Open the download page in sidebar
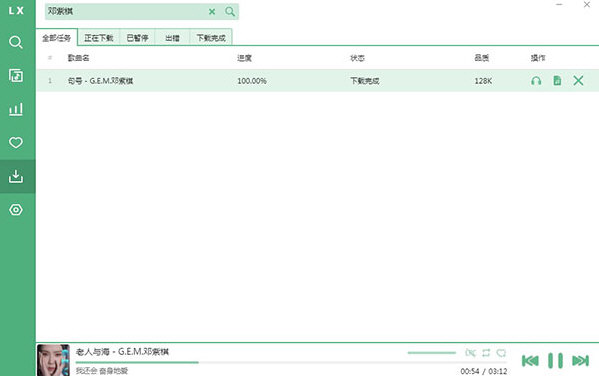 click(16, 176)
